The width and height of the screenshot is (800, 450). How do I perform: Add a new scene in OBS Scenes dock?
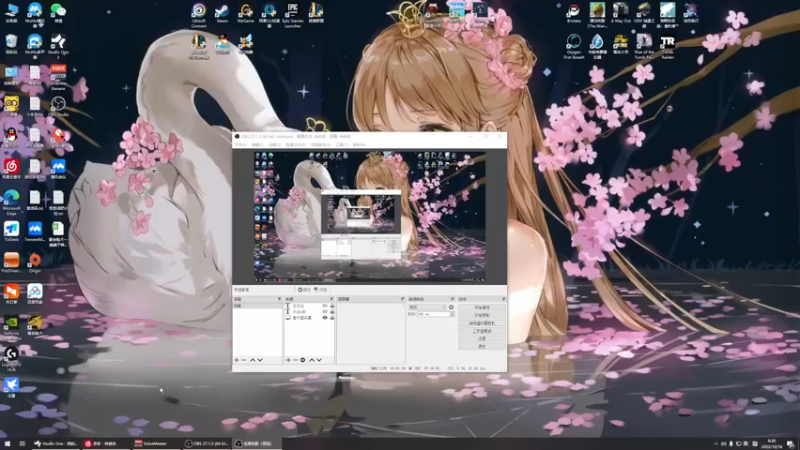click(x=236, y=360)
